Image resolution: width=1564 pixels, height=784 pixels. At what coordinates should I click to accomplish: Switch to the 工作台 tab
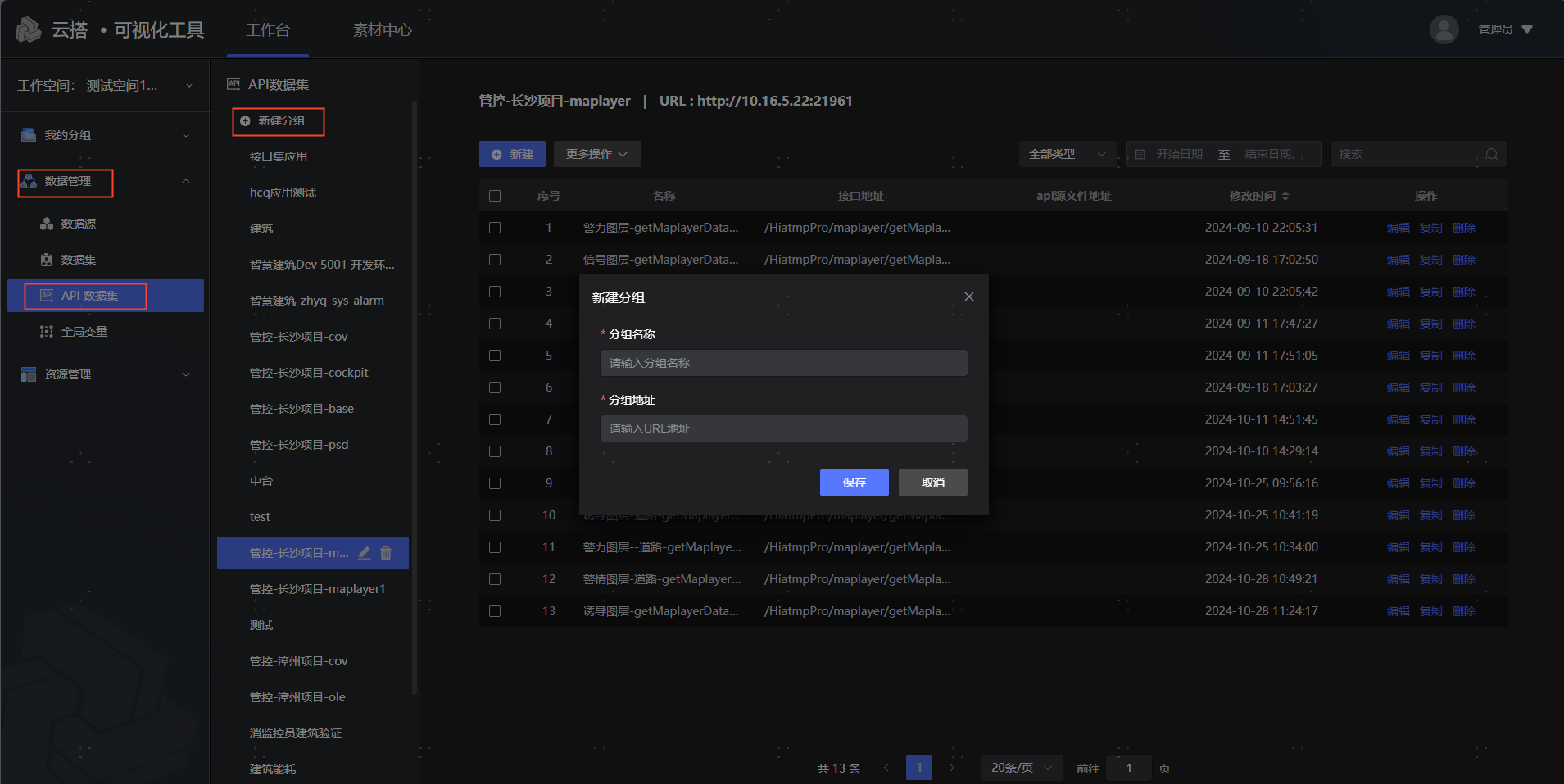[x=268, y=30]
